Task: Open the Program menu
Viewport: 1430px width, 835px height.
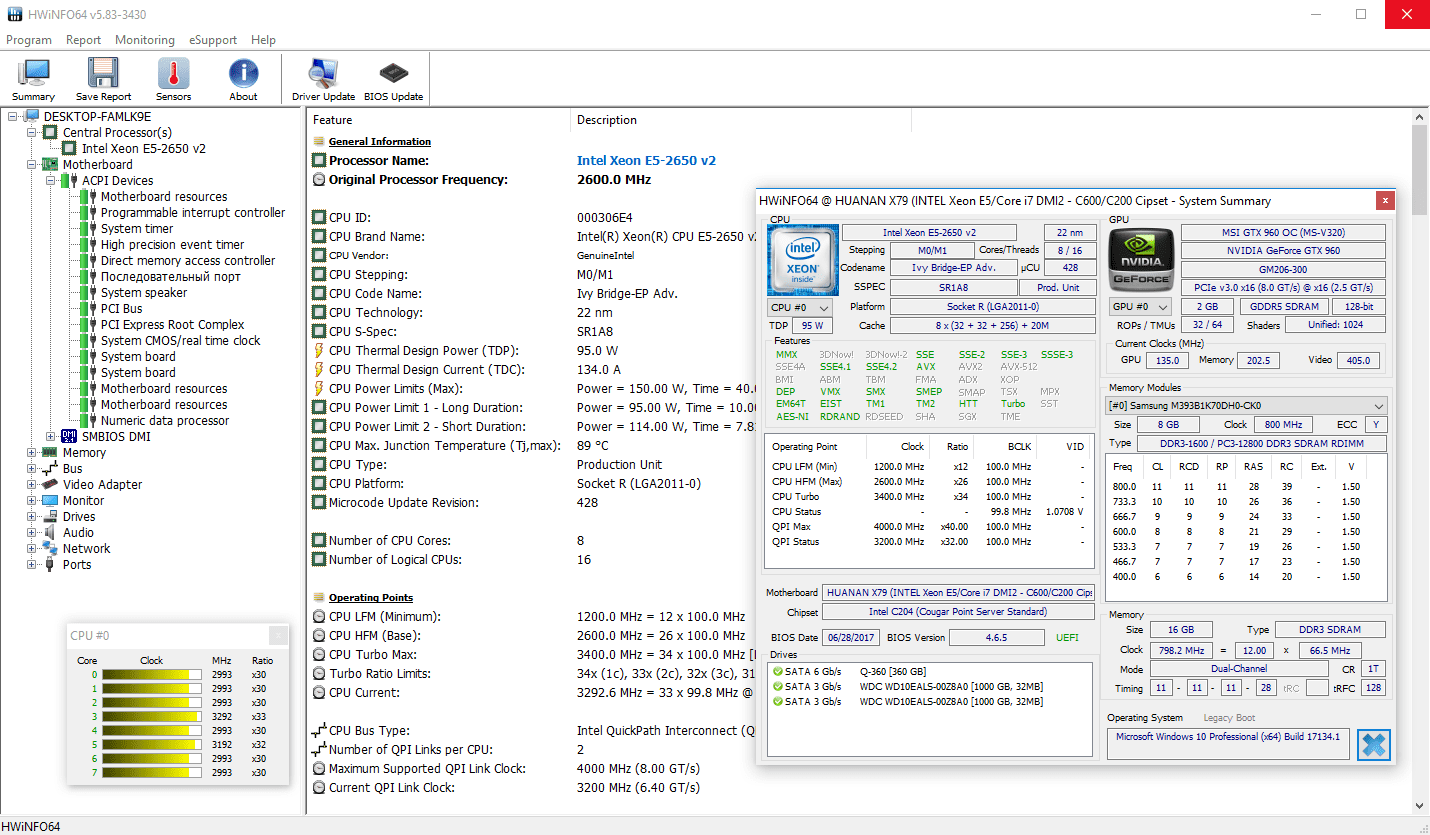Action: point(29,40)
